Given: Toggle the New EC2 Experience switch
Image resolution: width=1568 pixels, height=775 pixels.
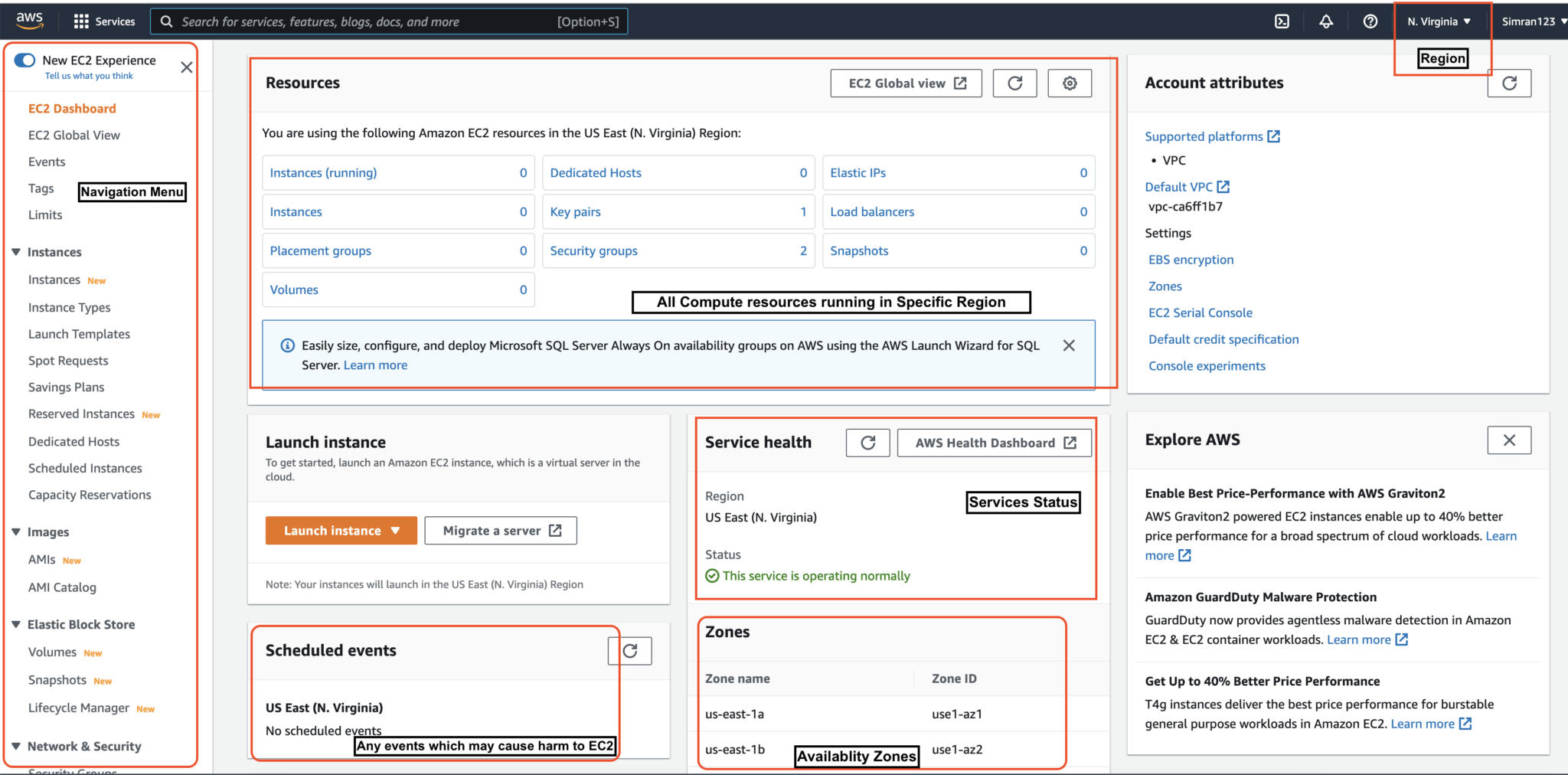Looking at the screenshot, I should point(24,60).
